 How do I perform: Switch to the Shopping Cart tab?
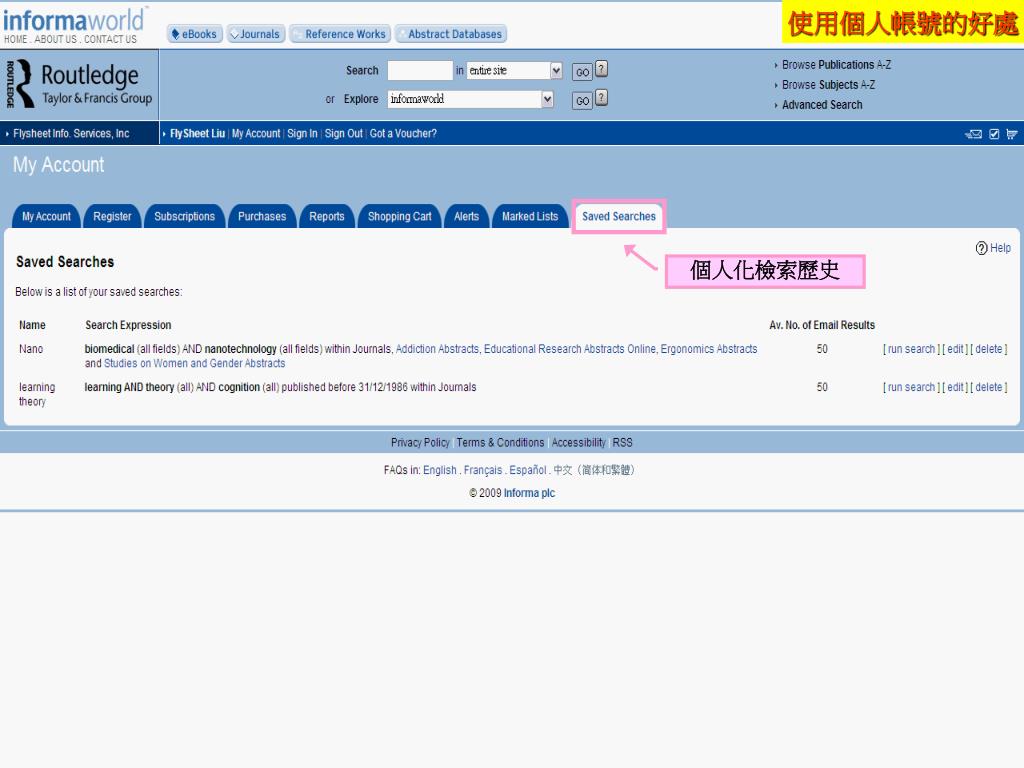tap(400, 216)
